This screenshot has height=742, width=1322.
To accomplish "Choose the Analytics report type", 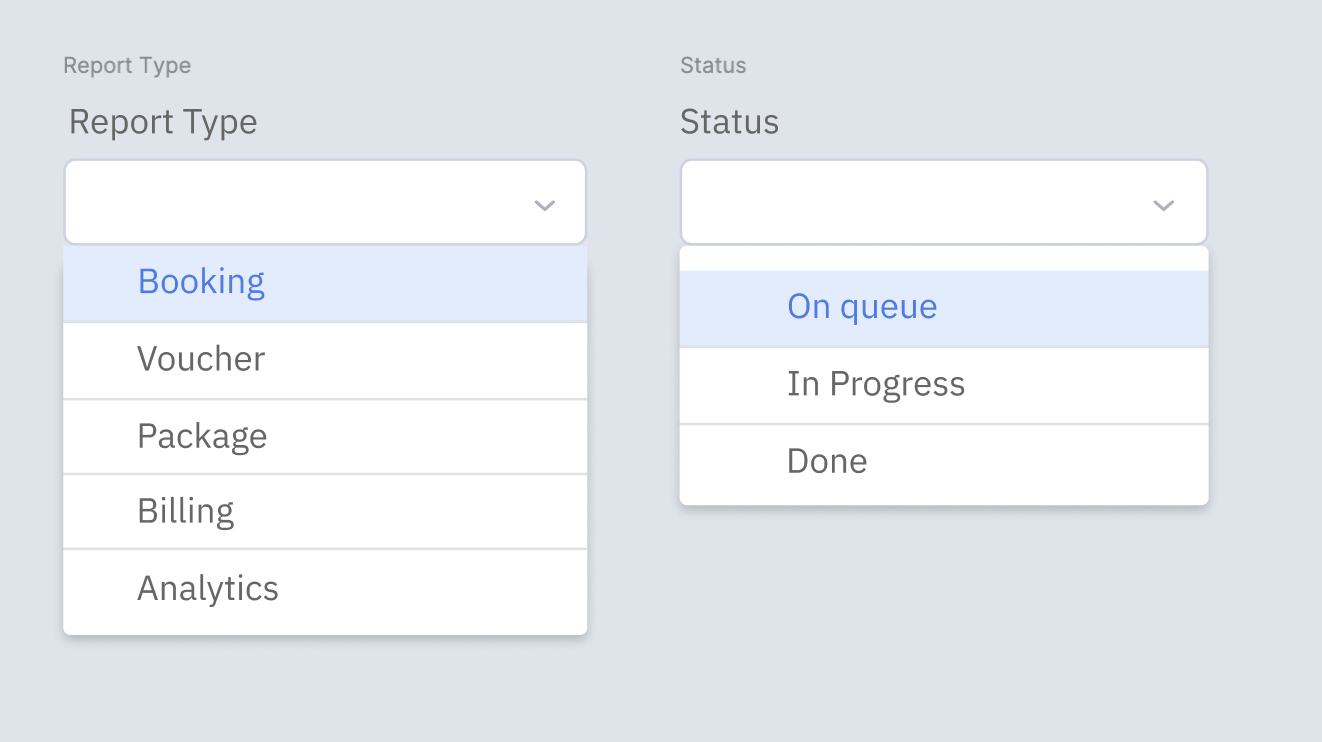I will tap(208, 589).
